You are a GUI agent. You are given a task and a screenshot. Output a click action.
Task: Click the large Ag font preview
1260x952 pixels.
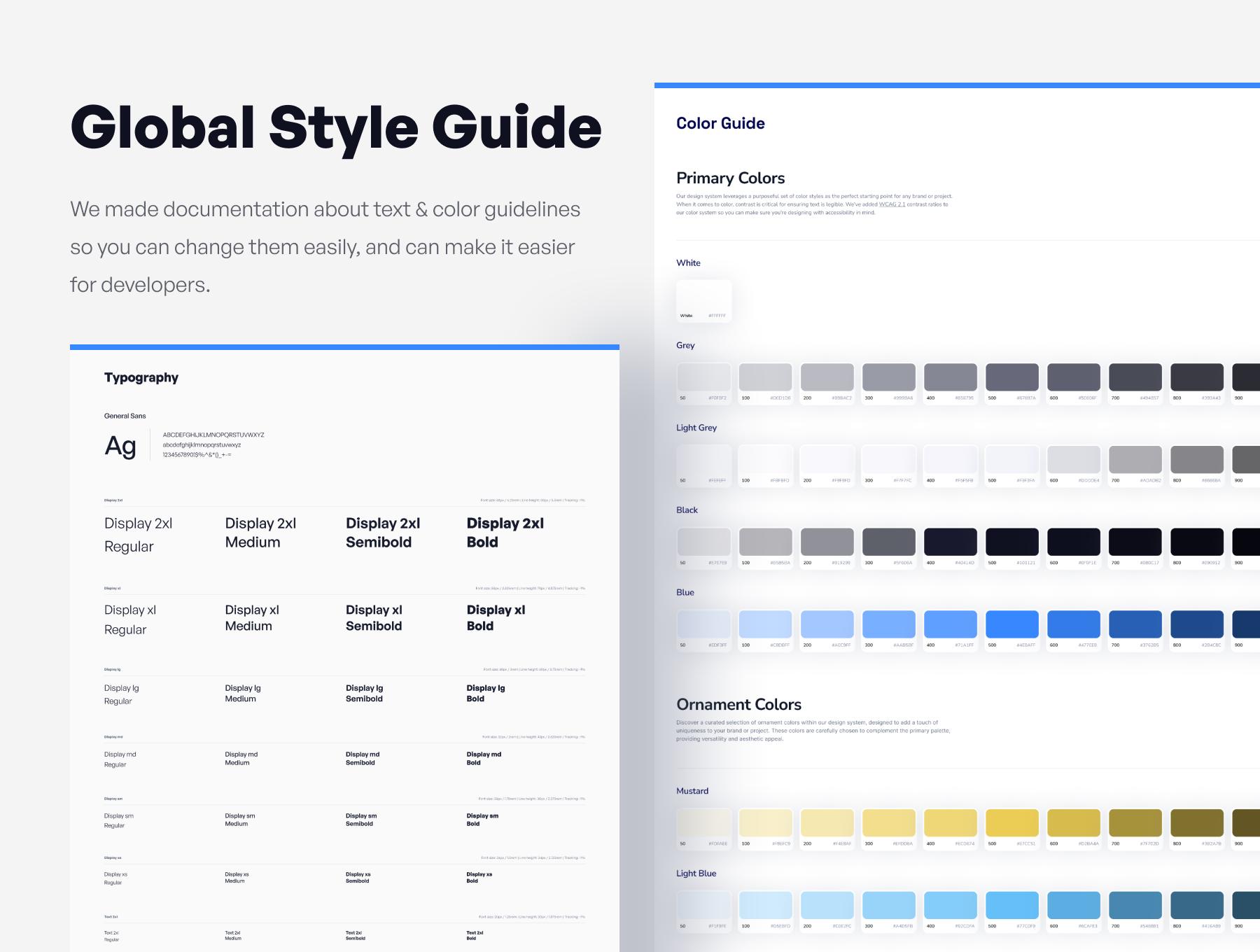coord(120,446)
